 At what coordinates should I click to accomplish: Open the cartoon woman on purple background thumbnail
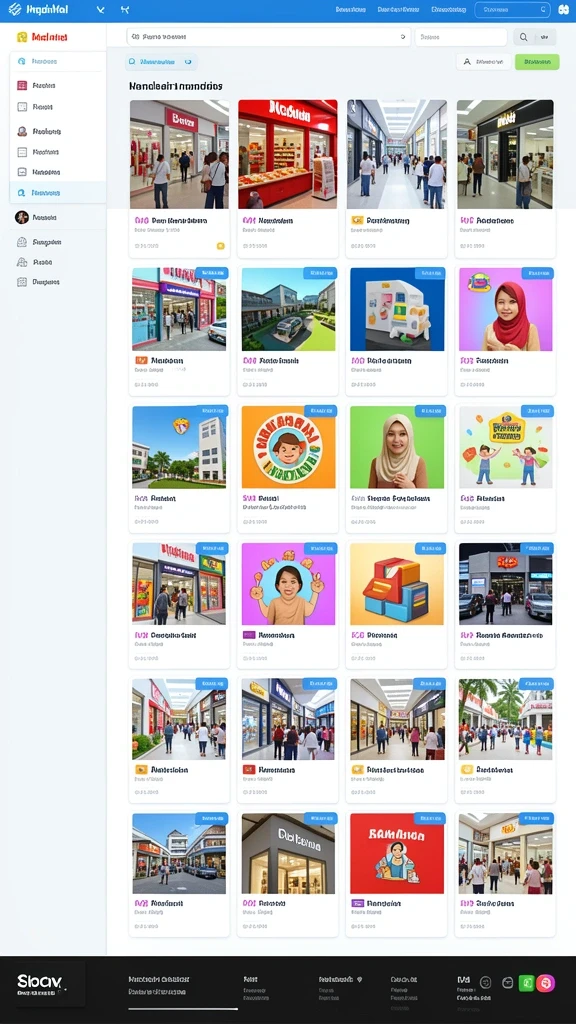click(x=288, y=584)
